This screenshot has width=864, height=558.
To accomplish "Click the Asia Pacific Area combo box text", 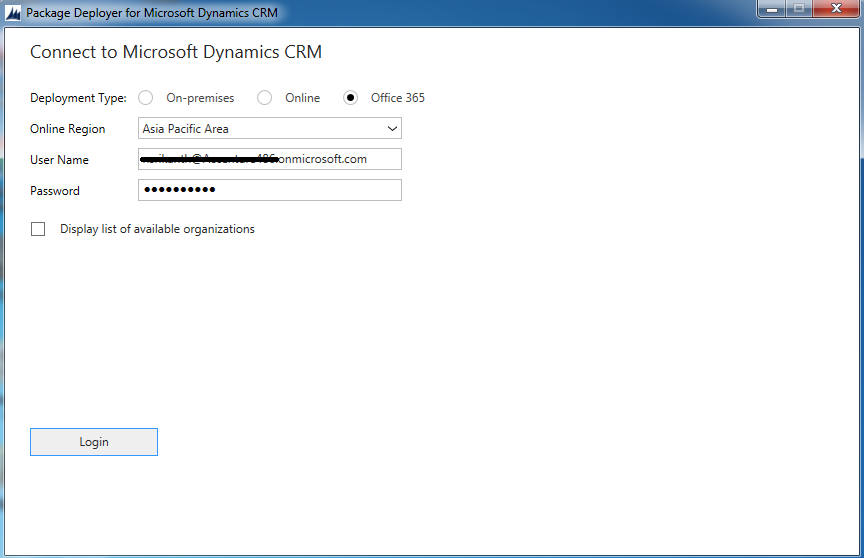I will (186, 129).
